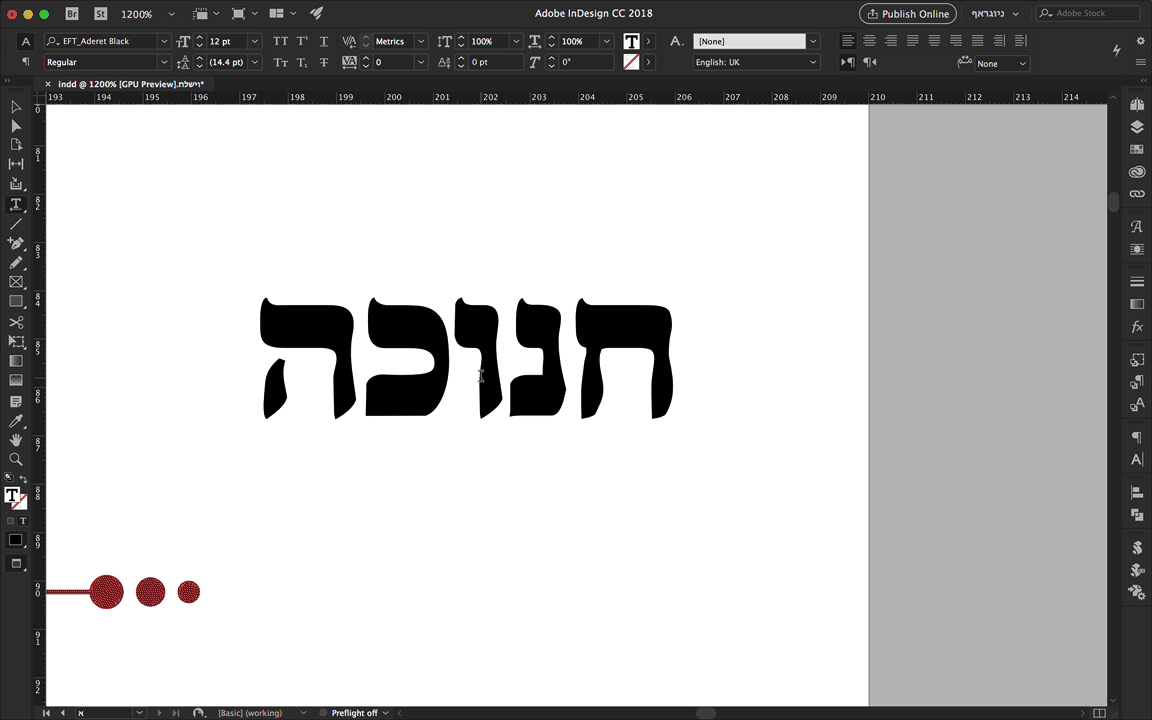Screen dimensions: 1152x720
Task: Go to the previous page button
Action: [x=62, y=713]
